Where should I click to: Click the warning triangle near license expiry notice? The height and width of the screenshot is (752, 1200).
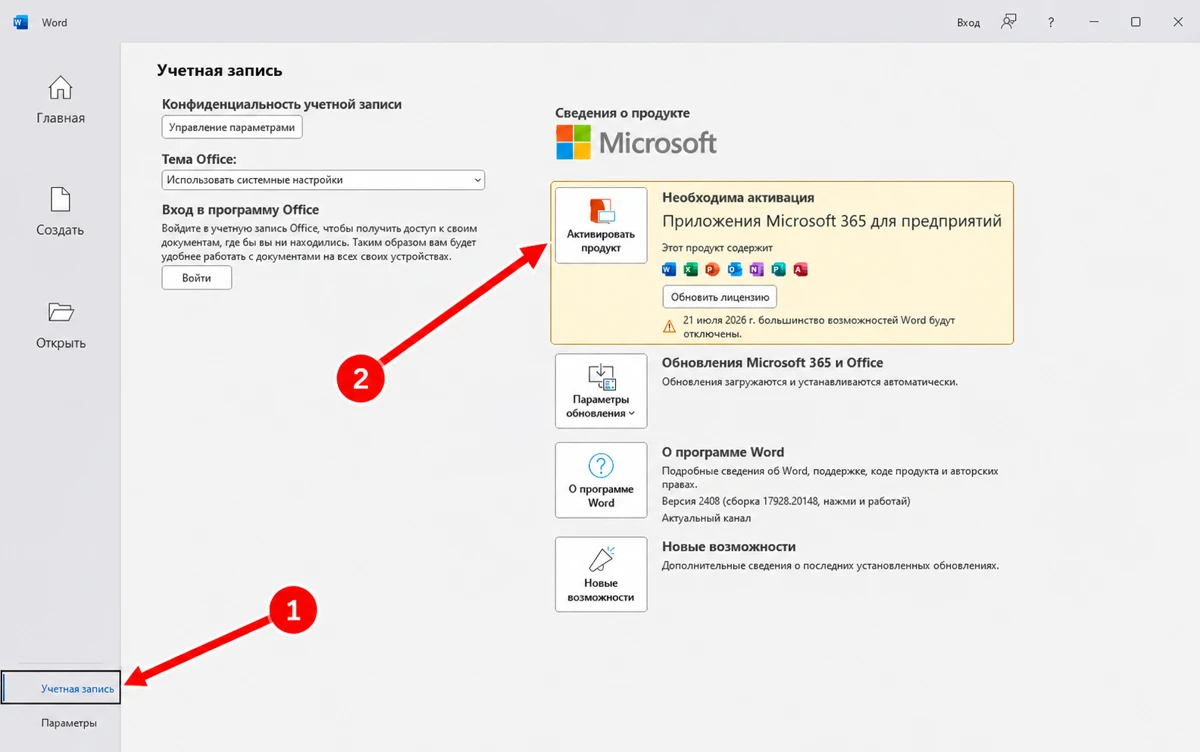670,326
